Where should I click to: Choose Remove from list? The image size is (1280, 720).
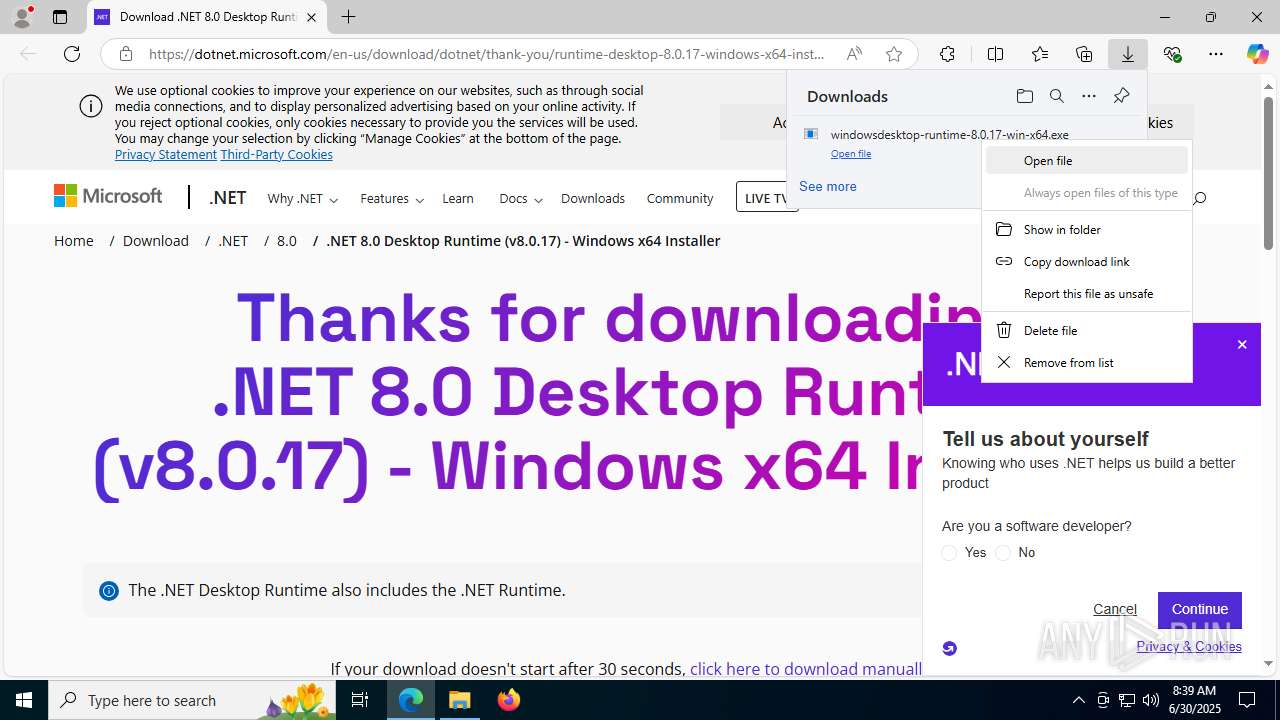pos(1087,362)
